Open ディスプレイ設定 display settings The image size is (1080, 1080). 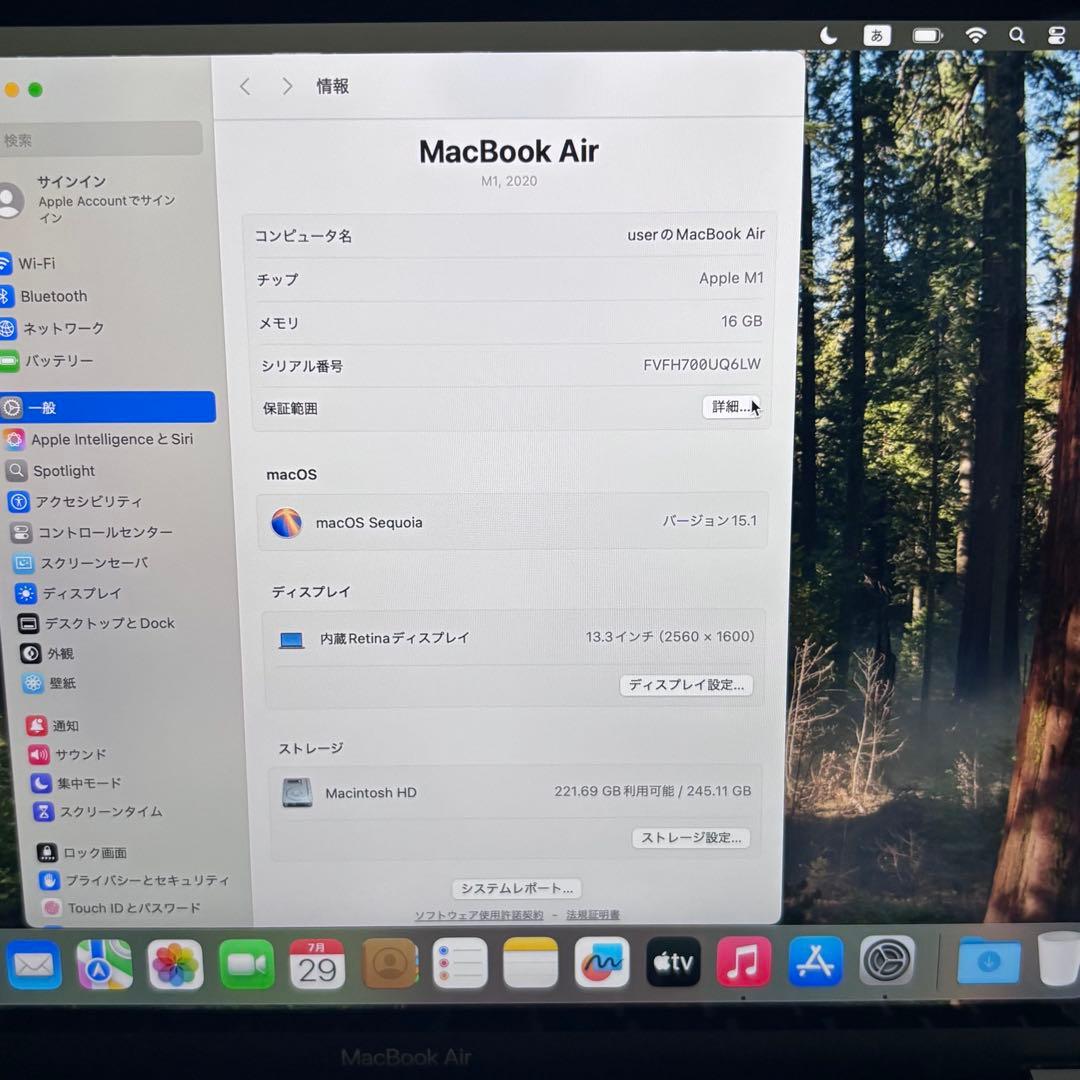tap(686, 685)
